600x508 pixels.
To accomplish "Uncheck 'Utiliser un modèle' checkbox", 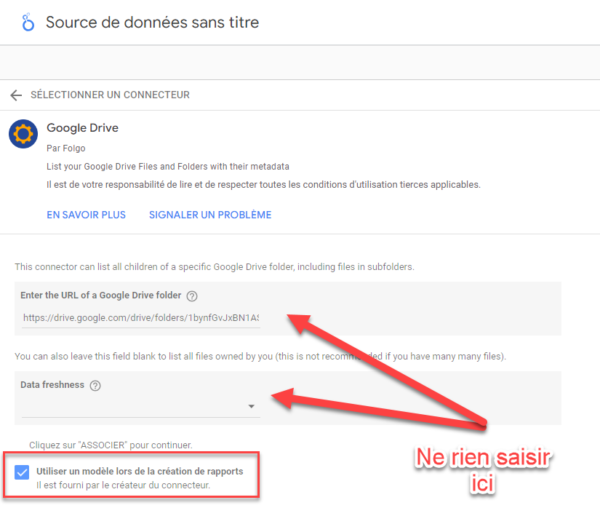I will coord(22,472).
